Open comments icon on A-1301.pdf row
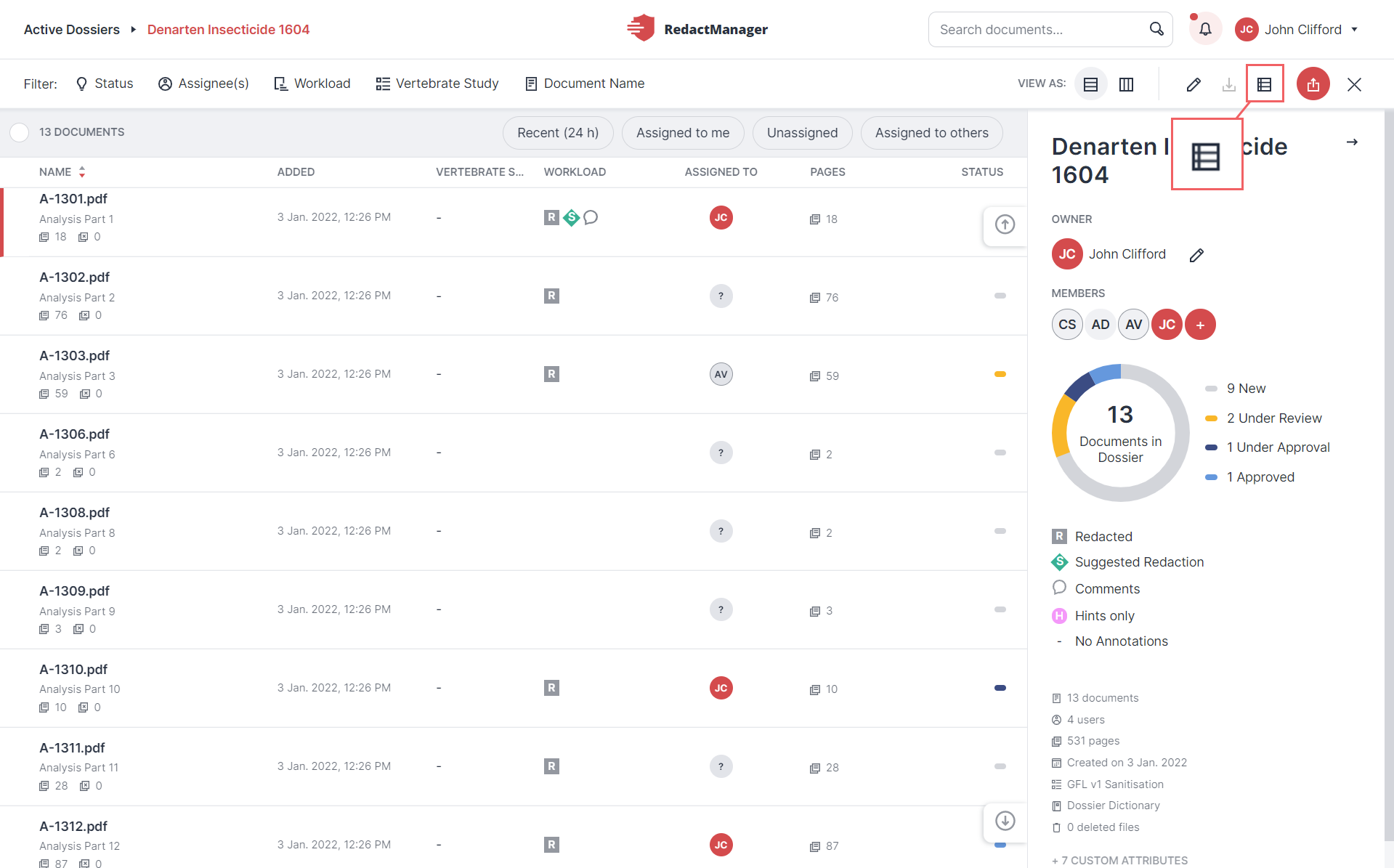The height and width of the screenshot is (868, 1394). coord(591,217)
